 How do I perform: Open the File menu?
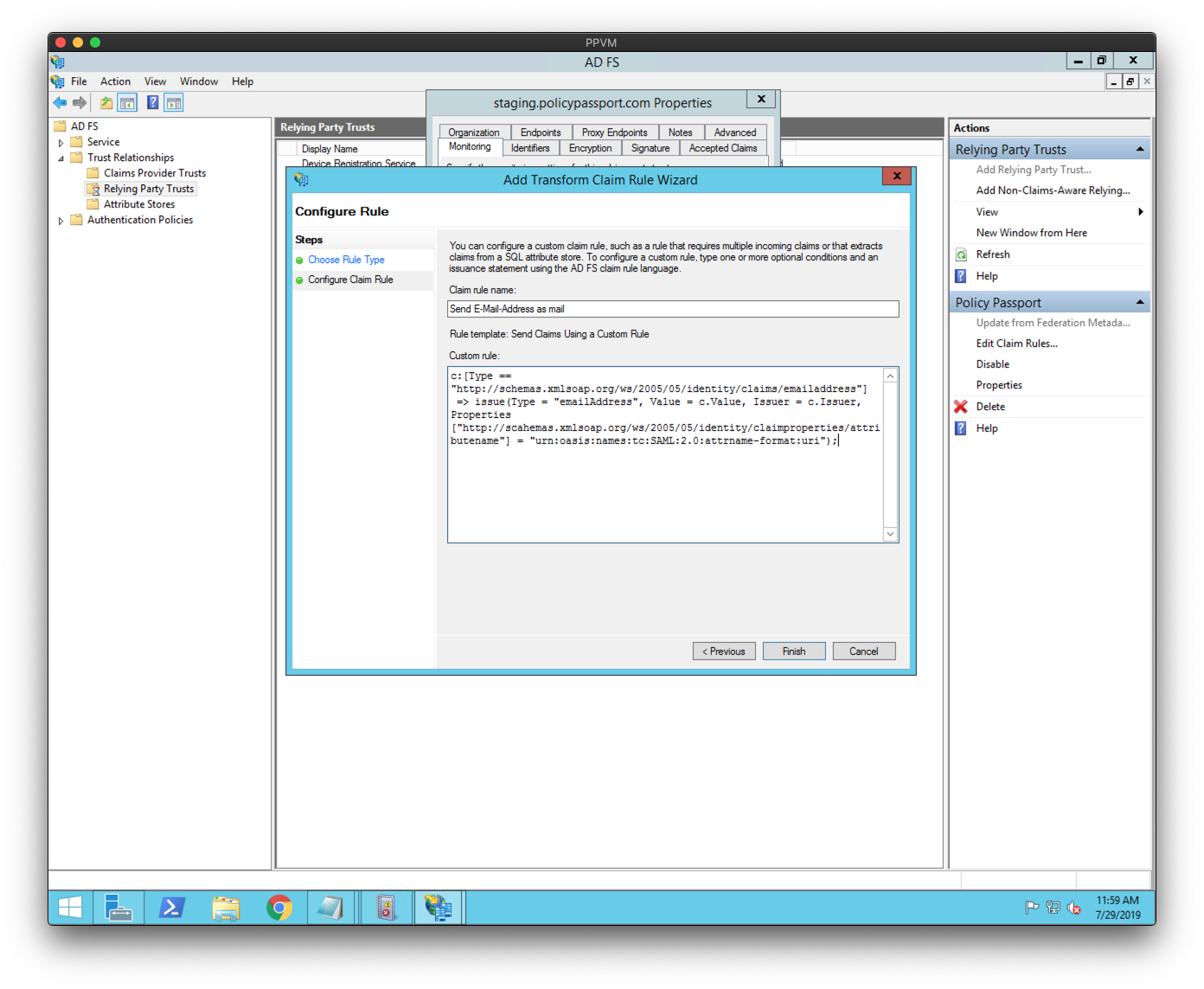pos(79,81)
